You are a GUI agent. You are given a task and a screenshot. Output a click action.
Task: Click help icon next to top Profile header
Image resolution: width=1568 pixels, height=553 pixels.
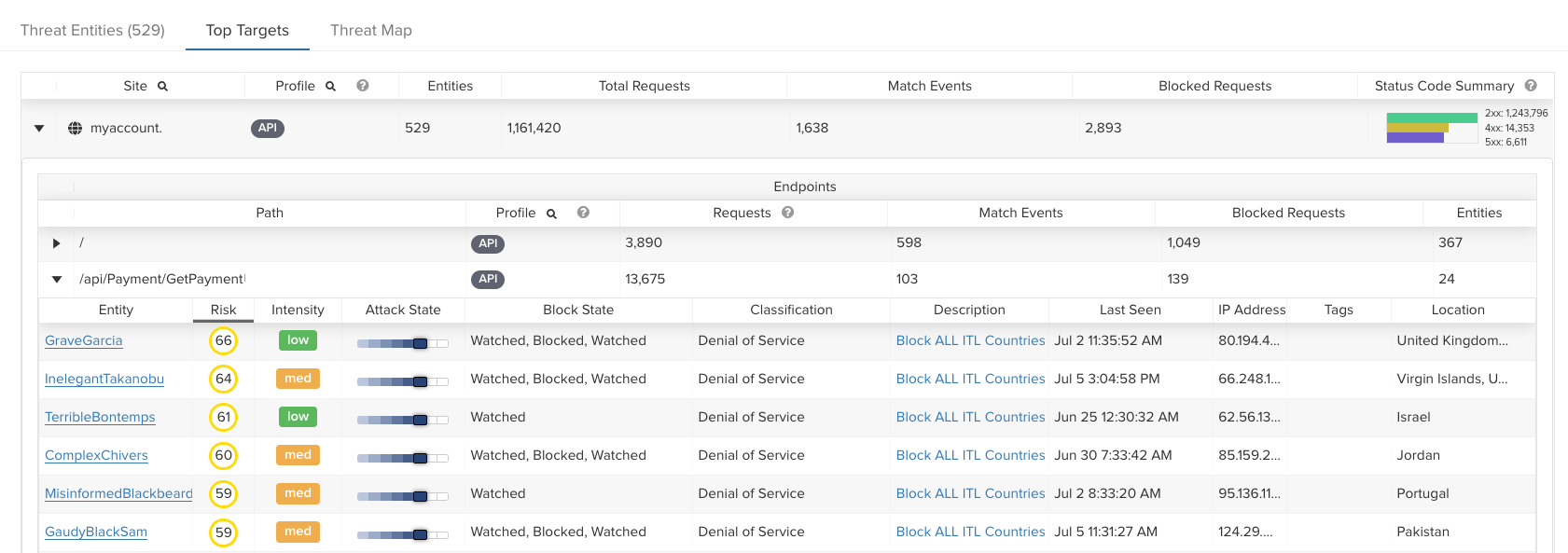[363, 86]
